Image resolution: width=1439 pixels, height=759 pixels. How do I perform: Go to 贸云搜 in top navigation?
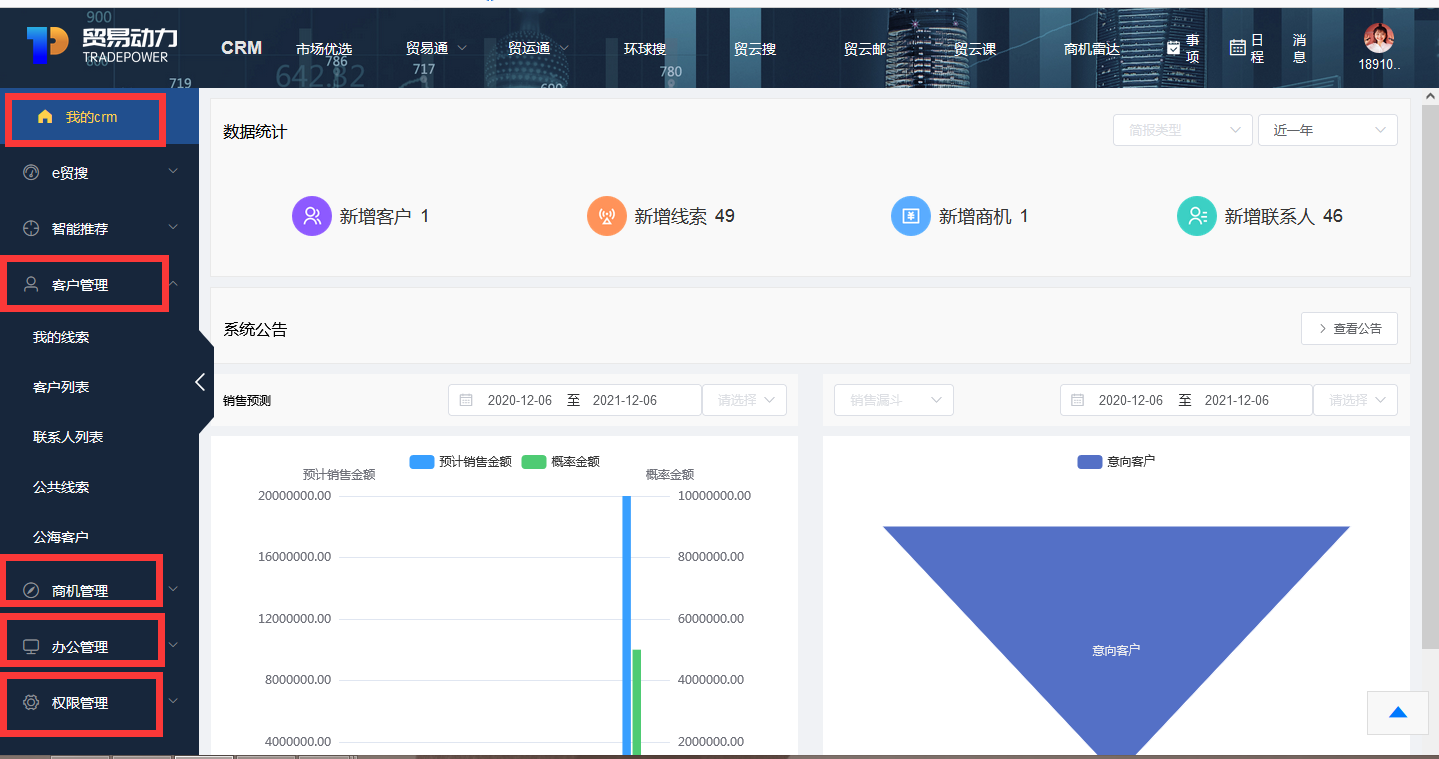coord(755,49)
